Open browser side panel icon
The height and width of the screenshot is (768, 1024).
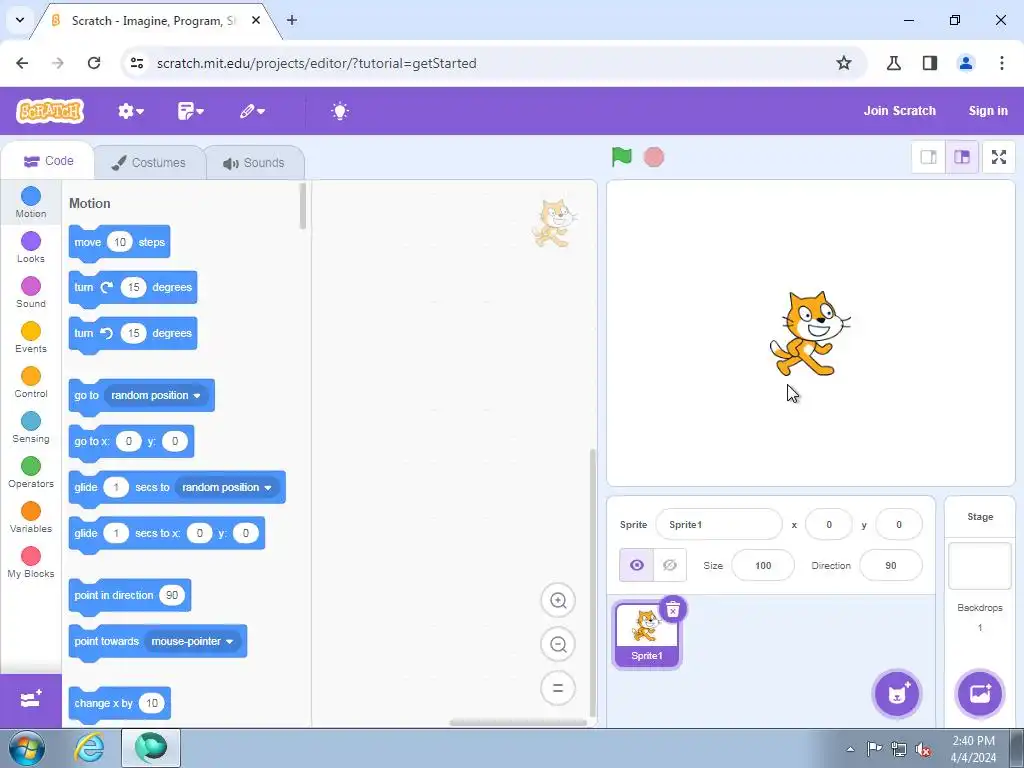point(930,63)
